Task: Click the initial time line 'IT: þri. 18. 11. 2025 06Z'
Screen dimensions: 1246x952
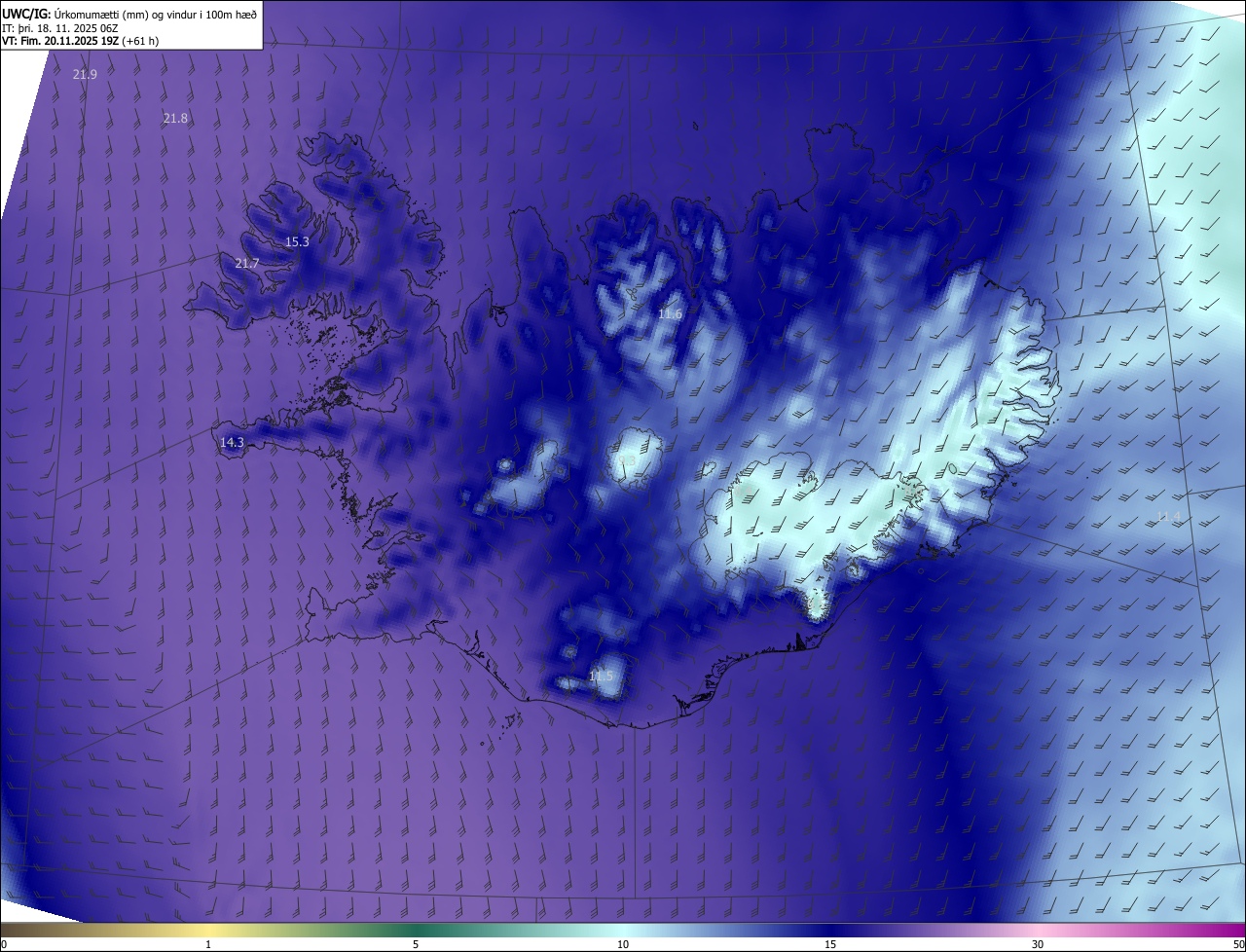Action: click(x=60, y=27)
